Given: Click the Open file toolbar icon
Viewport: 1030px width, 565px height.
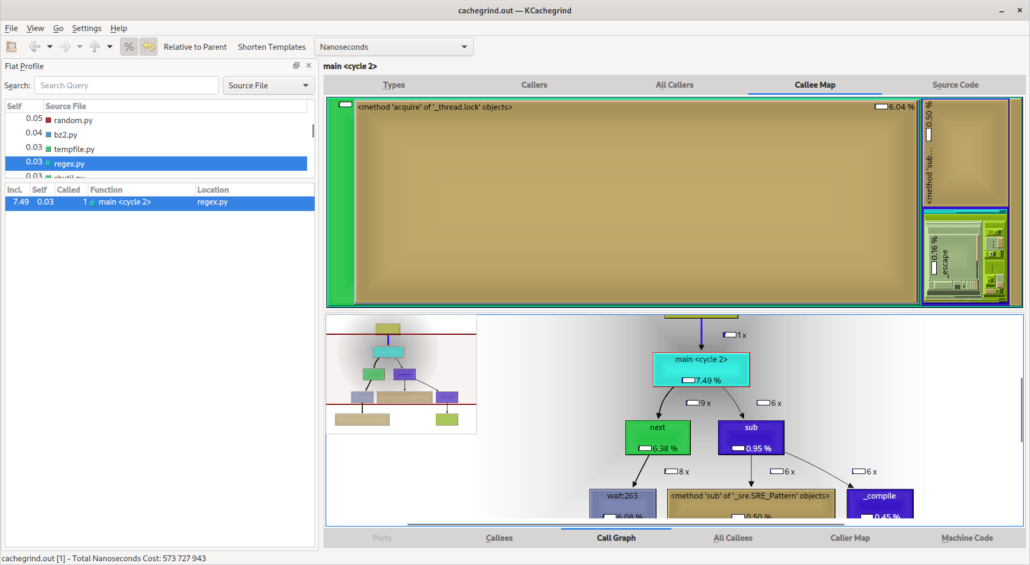Looking at the screenshot, I should click(x=11, y=47).
